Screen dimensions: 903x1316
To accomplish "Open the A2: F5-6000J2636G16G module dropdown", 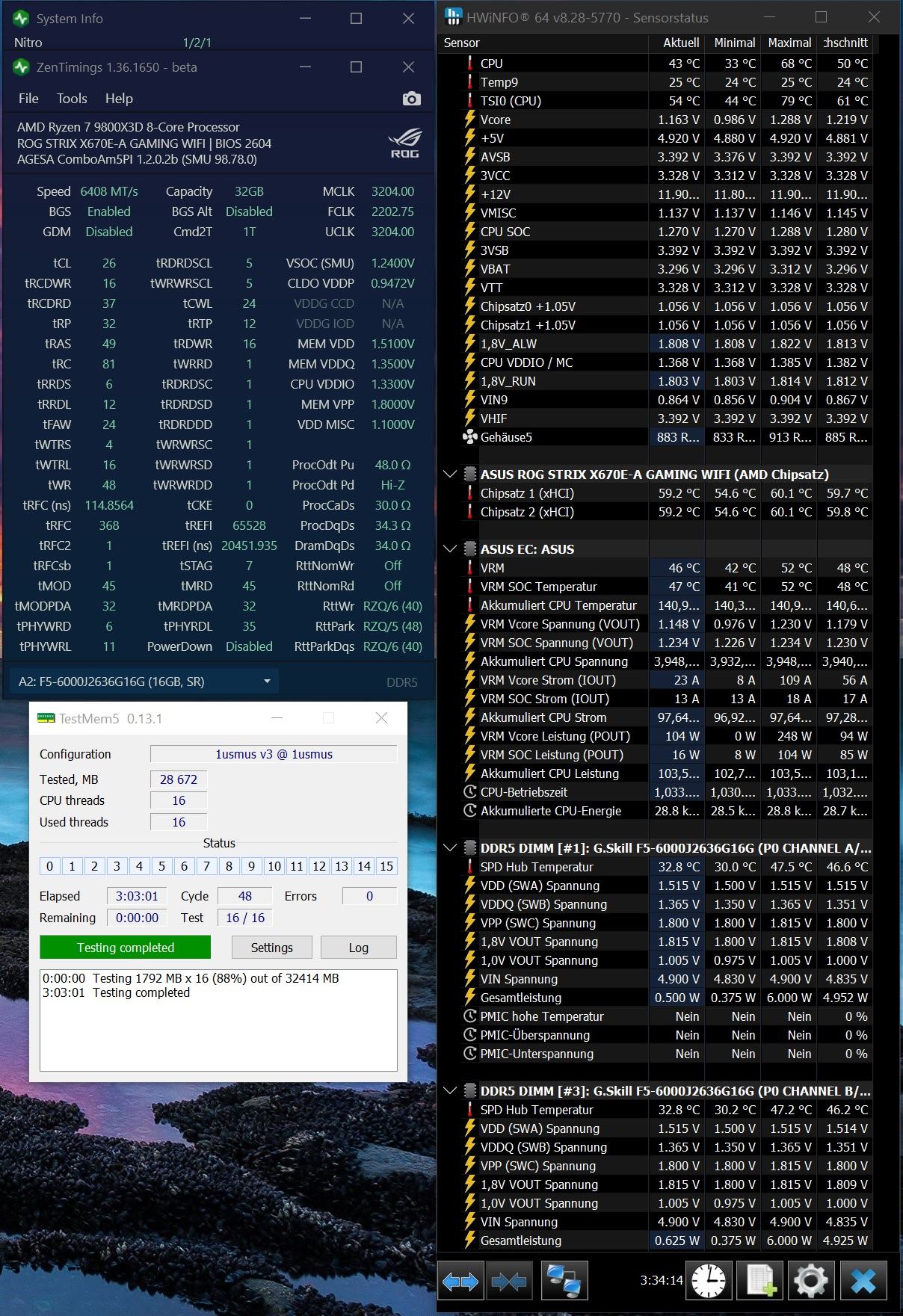I will 144,682.
